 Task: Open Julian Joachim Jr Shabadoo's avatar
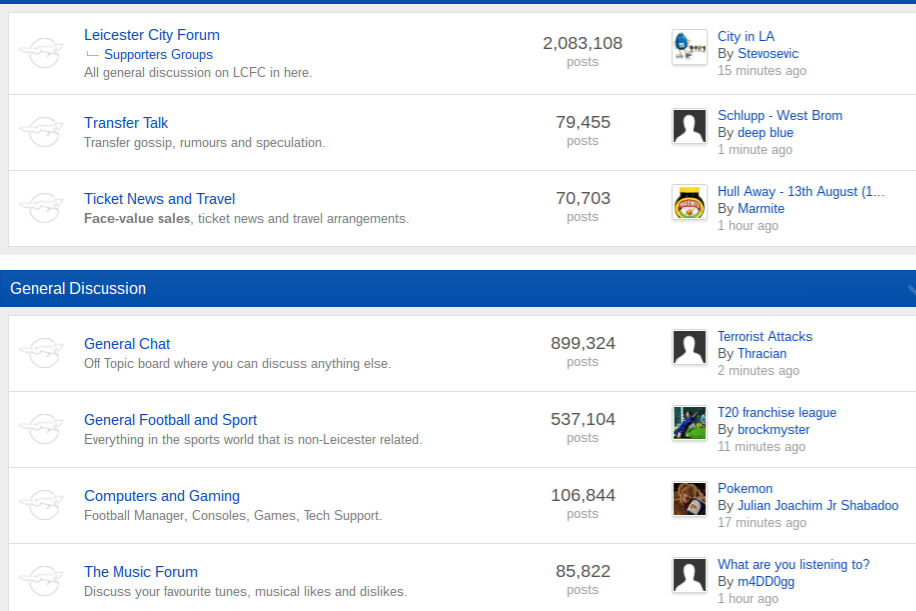click(x=689, y=499)
